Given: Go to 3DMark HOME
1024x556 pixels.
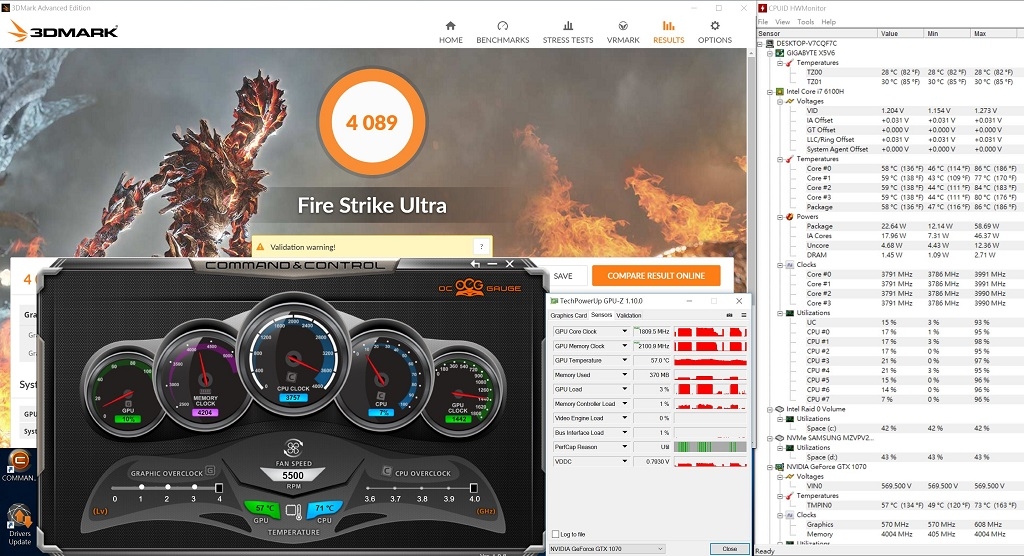Looking at the screenshot, I should click(x=451, y=33).
